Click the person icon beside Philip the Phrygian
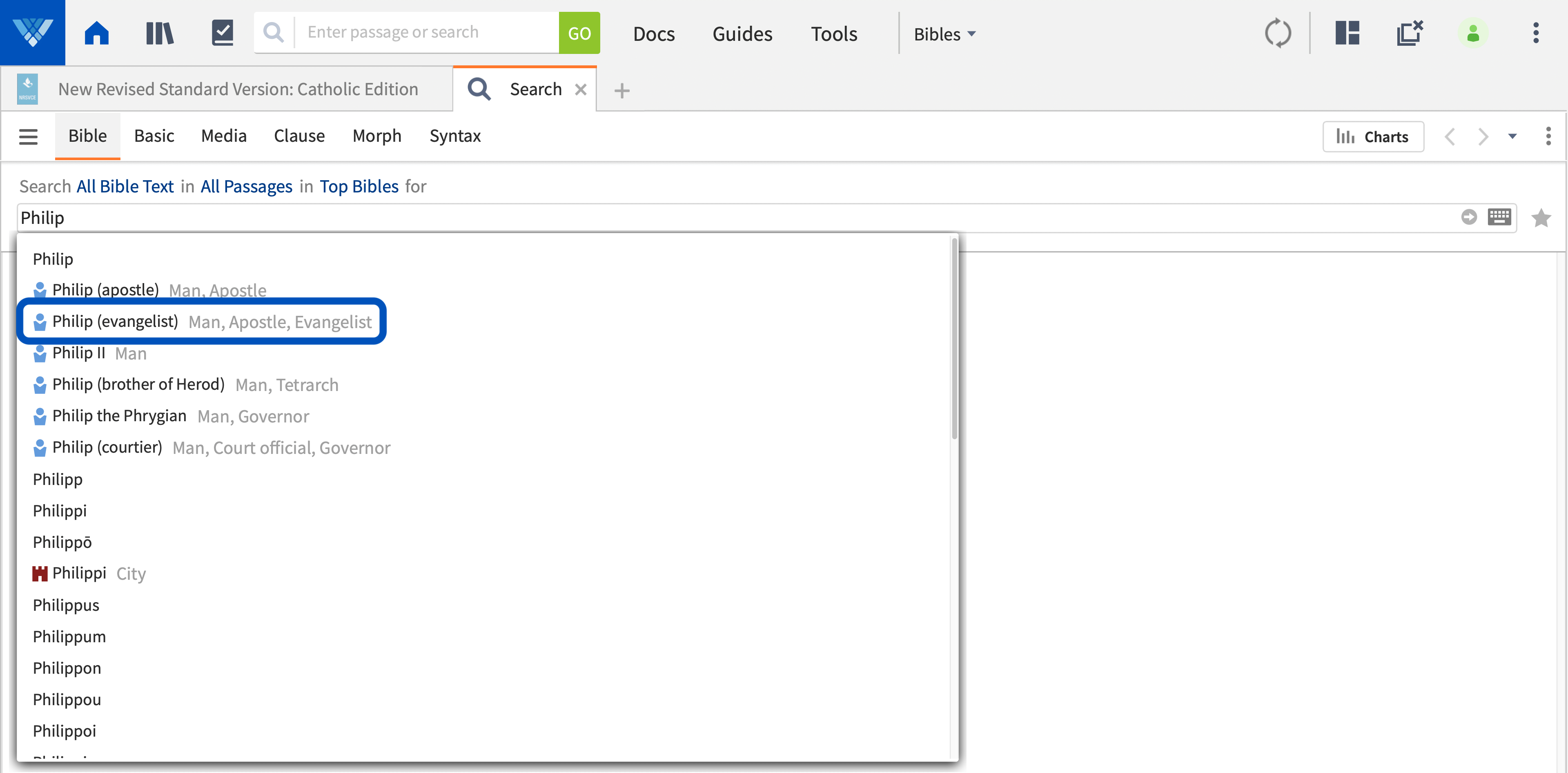The height and width of the screenshot is (773, 1568). point(40,416)
